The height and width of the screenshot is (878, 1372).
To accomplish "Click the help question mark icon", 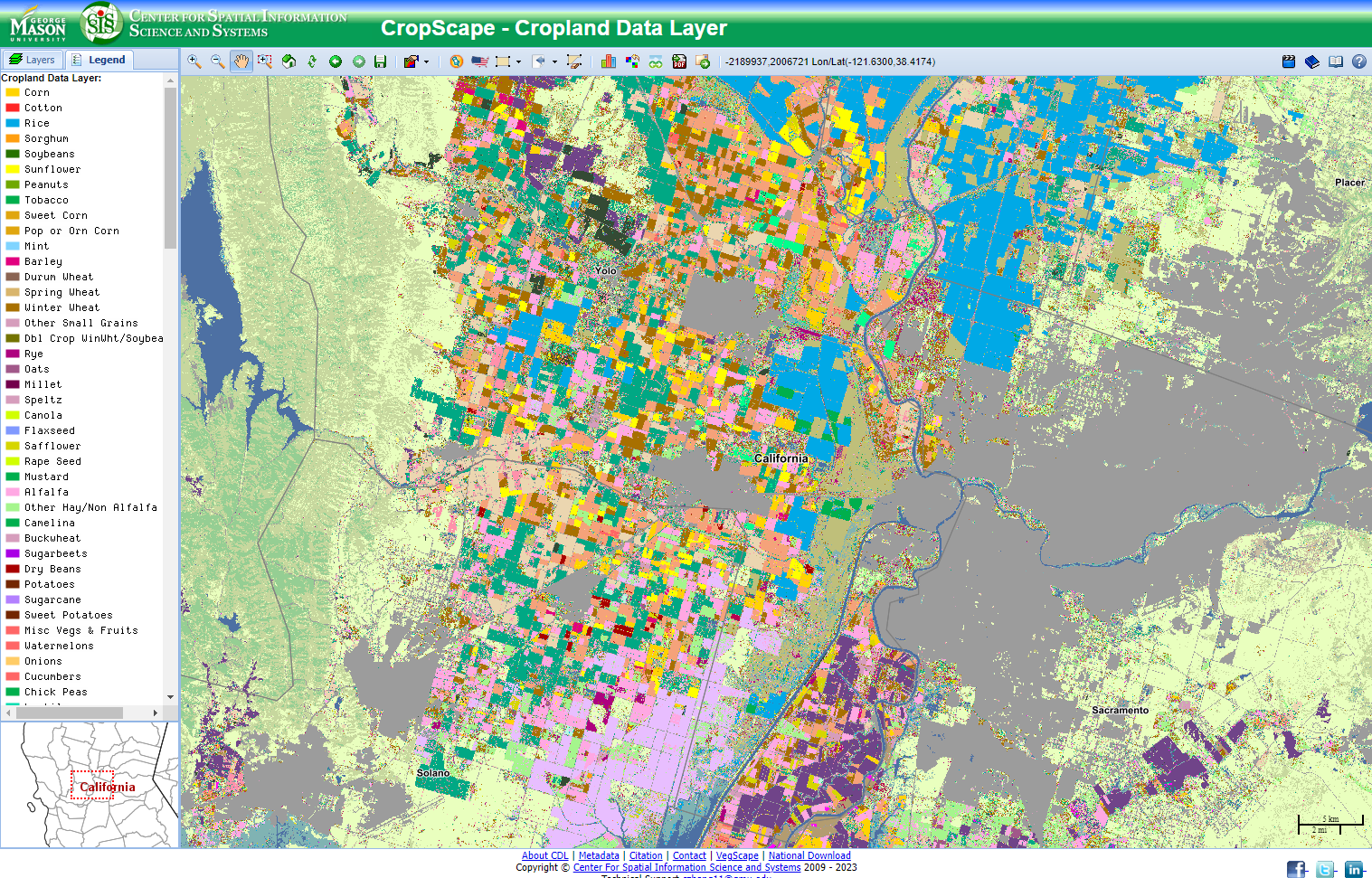I will click(1359, 61).
